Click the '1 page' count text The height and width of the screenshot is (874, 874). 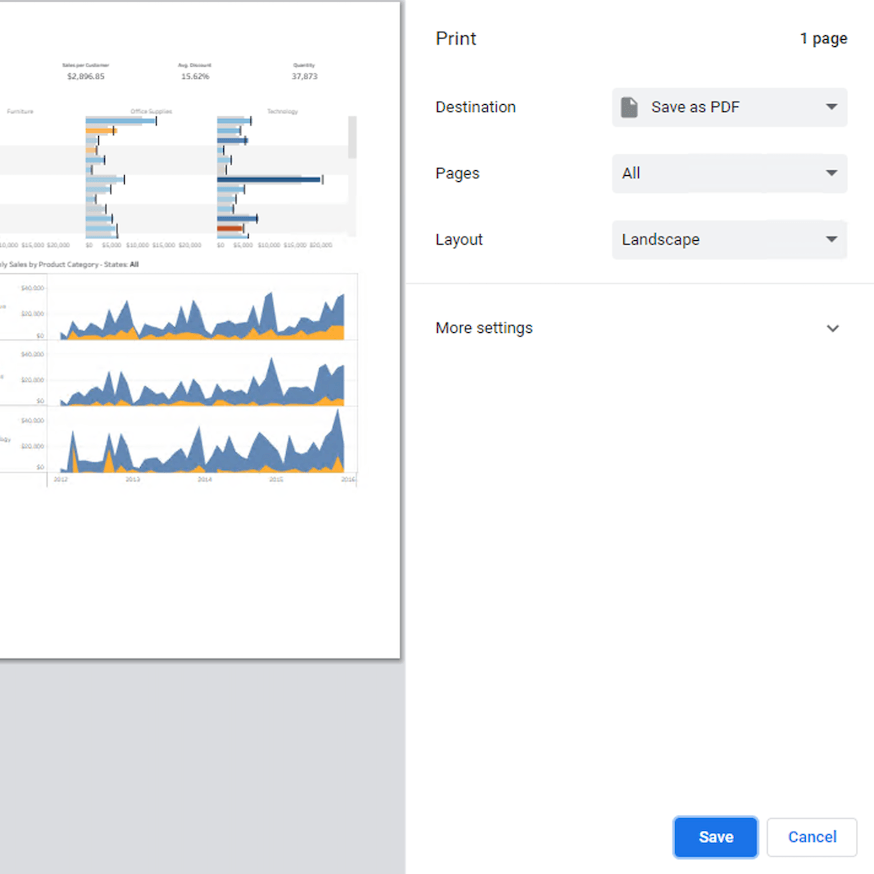tap(823, 39)
